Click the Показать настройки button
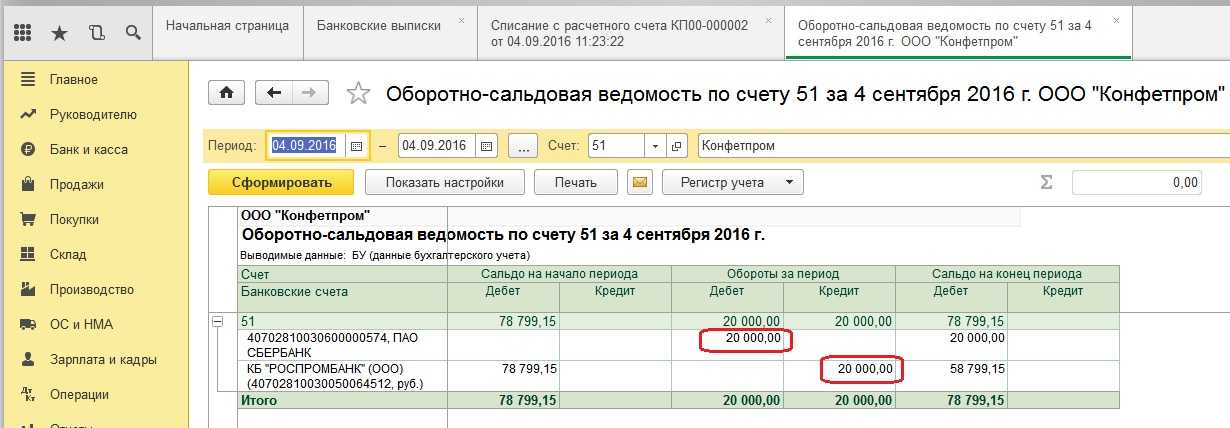Screen dimensions: 1230x428 click(x=443, y=182)
